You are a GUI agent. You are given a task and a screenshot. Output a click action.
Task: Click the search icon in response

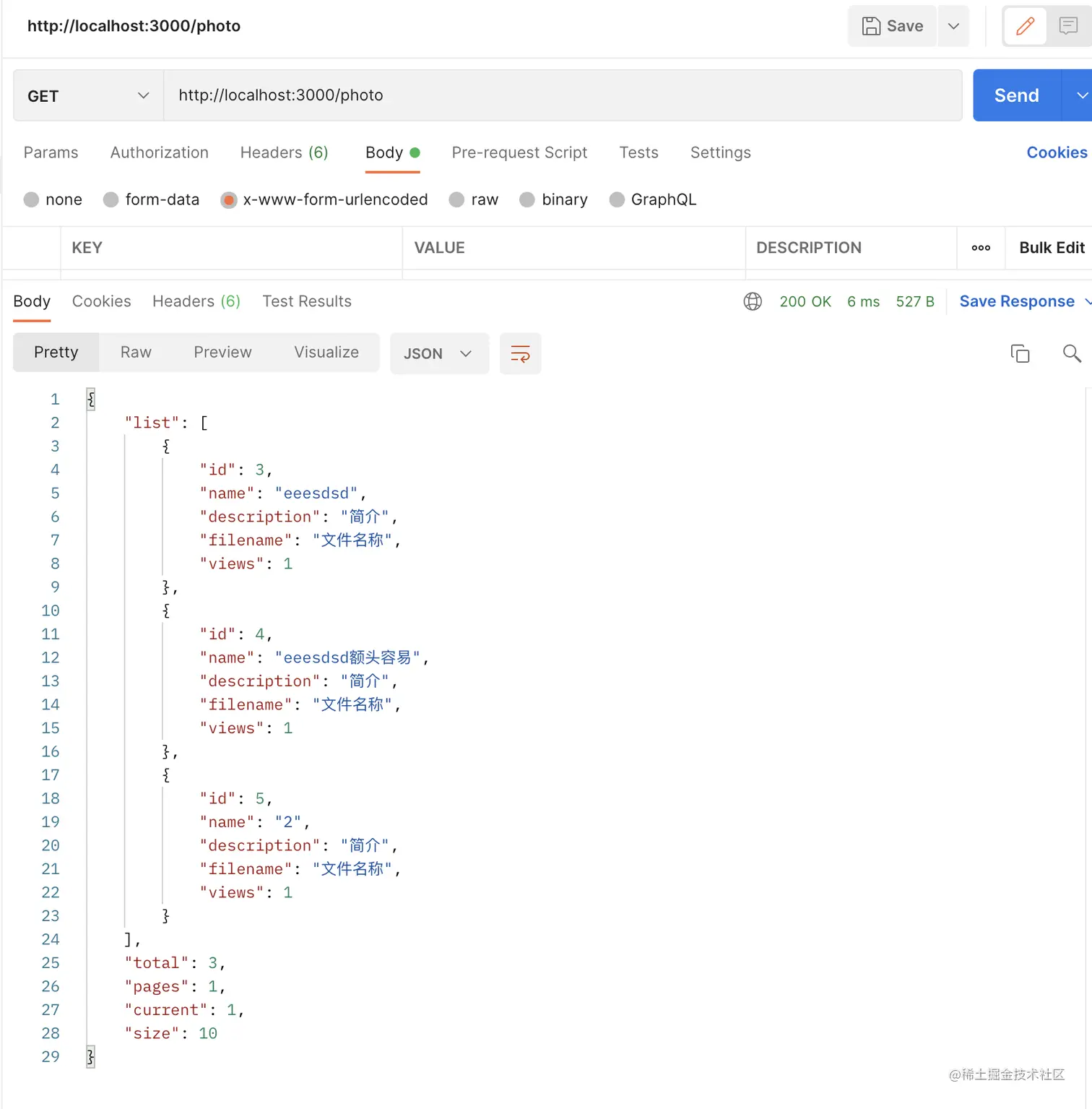1072,353
